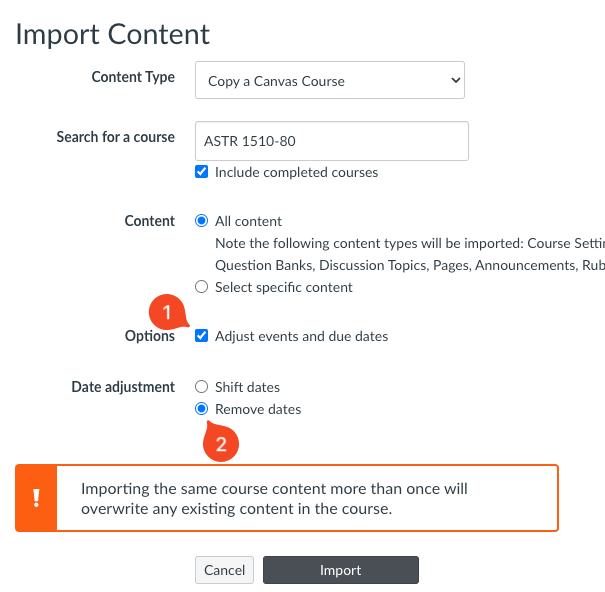Click the Search for a course label

[x=115, y=137]
